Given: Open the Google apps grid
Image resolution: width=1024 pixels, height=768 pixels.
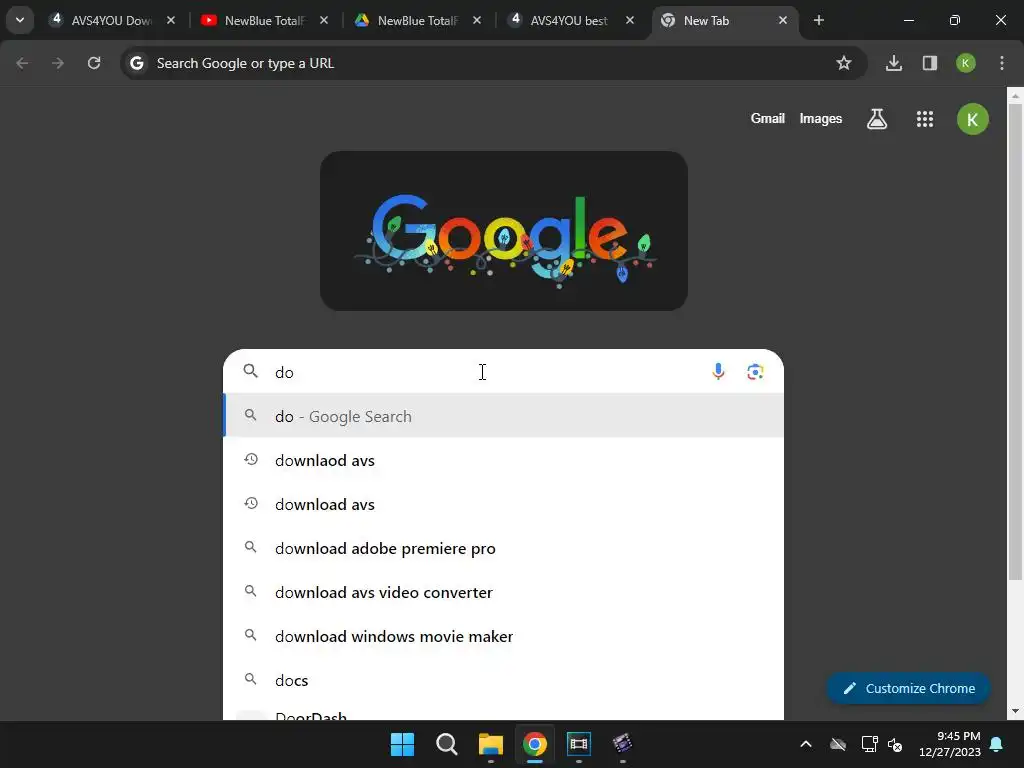Looking at the screenshot, I should pyautogui.click(x=924, y=119).
